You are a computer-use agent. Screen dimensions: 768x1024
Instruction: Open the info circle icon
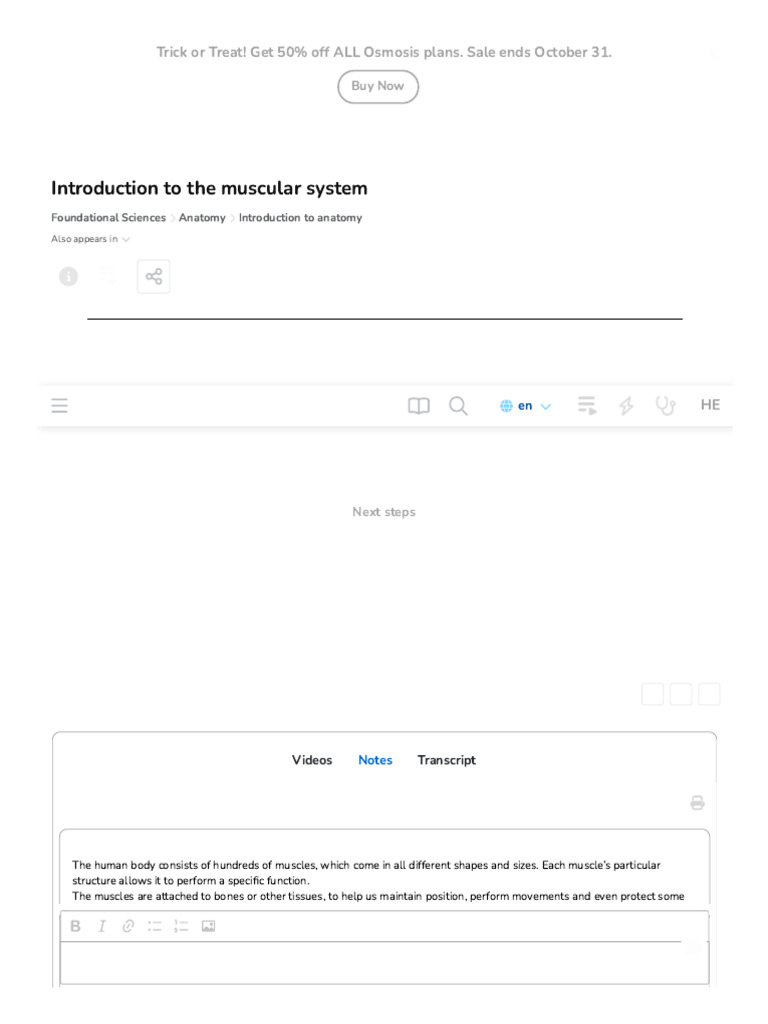69,276
